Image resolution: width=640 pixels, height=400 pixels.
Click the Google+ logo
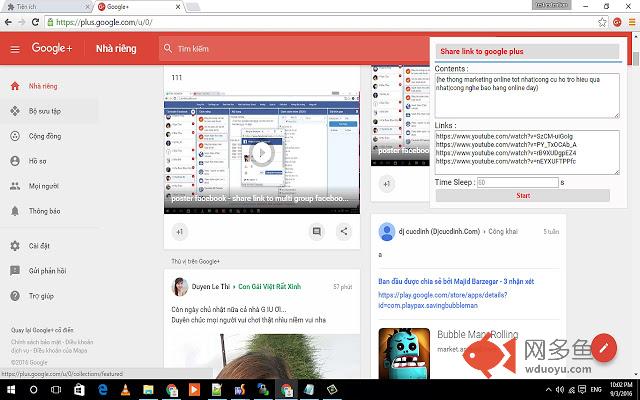(52, 48)
